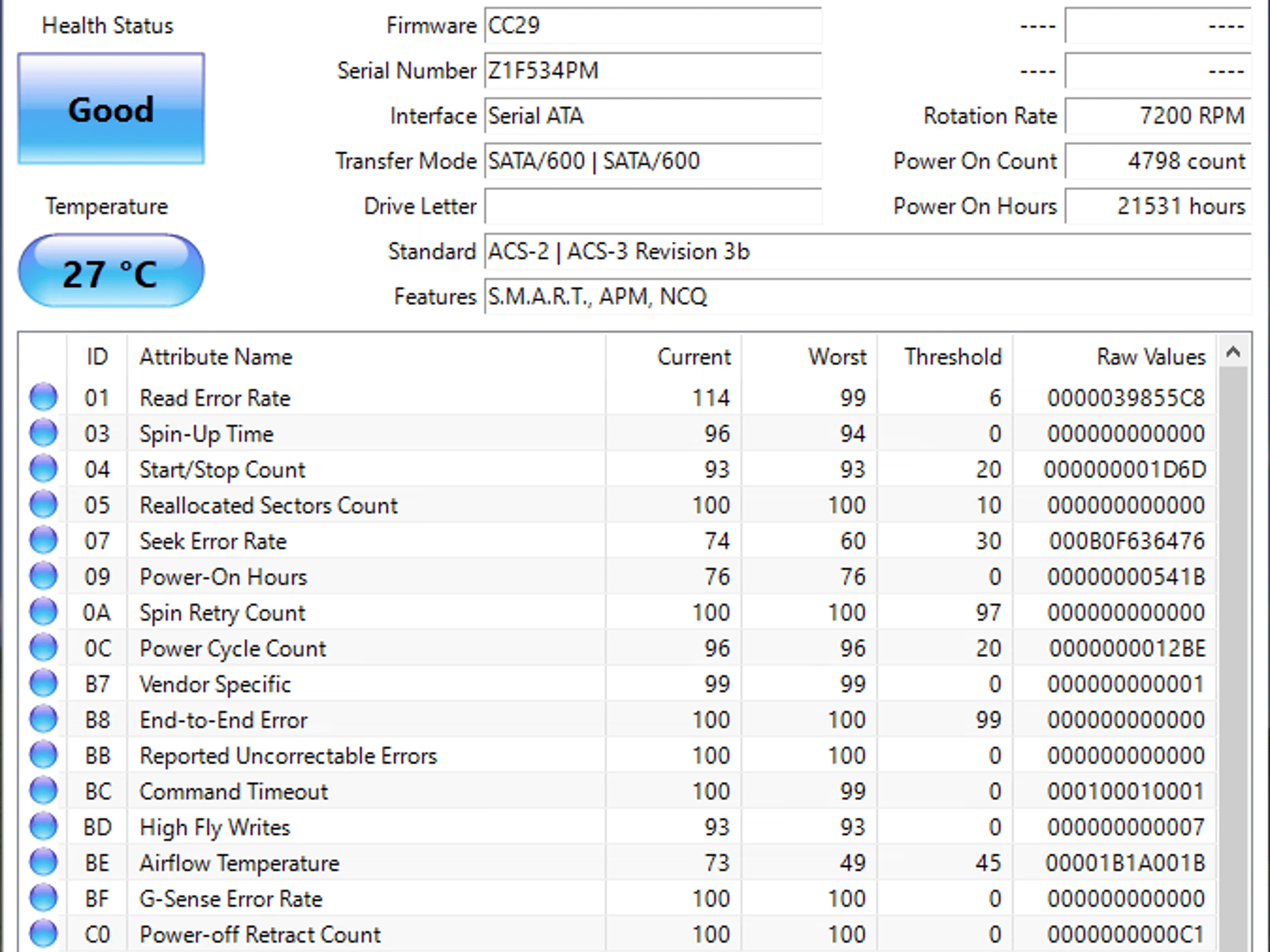The height and width of the screenshot is (952, 1270).
Task: Click the G-Sense Error Rate indicator
Action: point(43,898)
